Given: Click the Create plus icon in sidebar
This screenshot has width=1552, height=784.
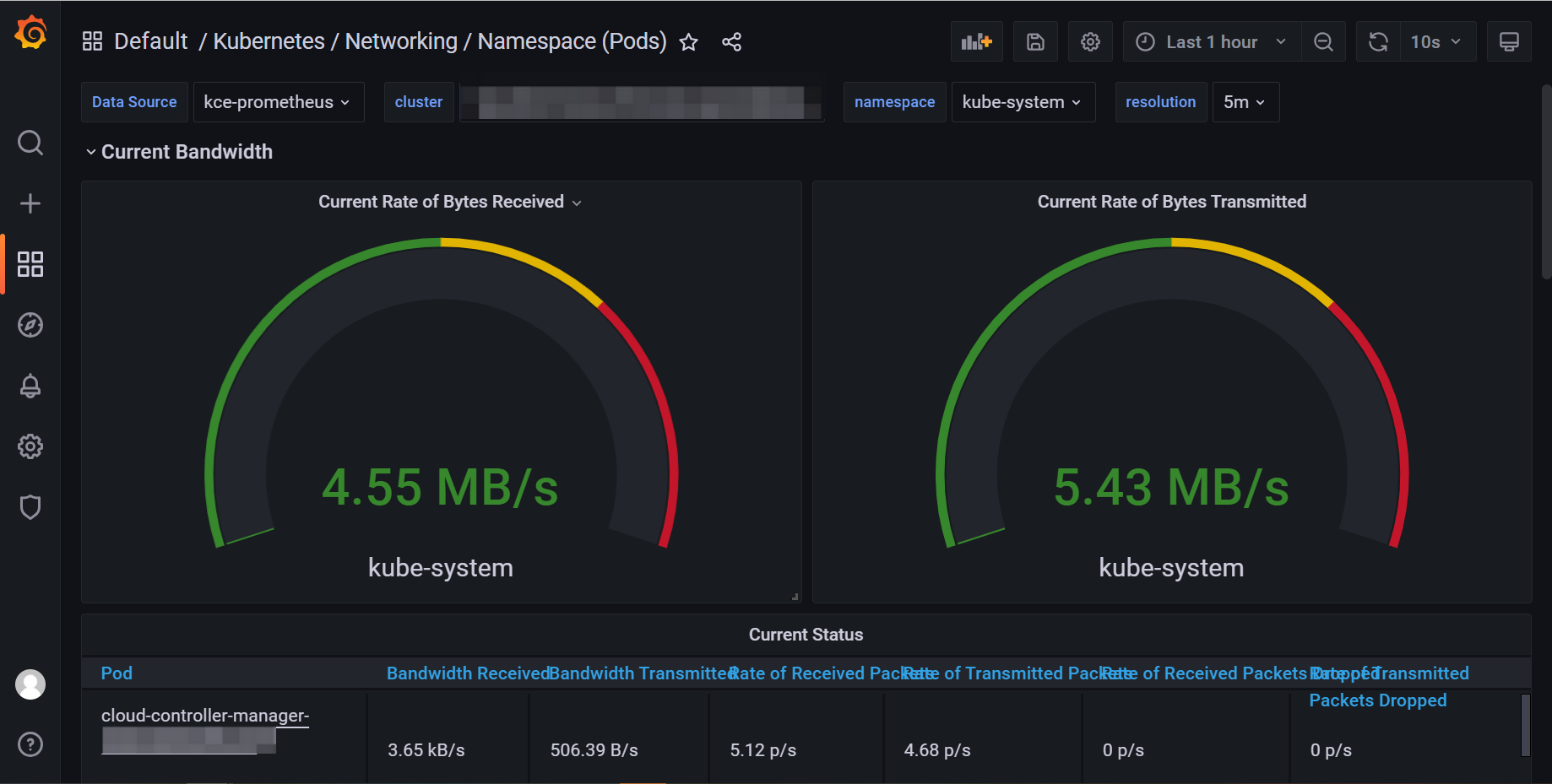Looking at the screenshot, I should coord(30,203).
